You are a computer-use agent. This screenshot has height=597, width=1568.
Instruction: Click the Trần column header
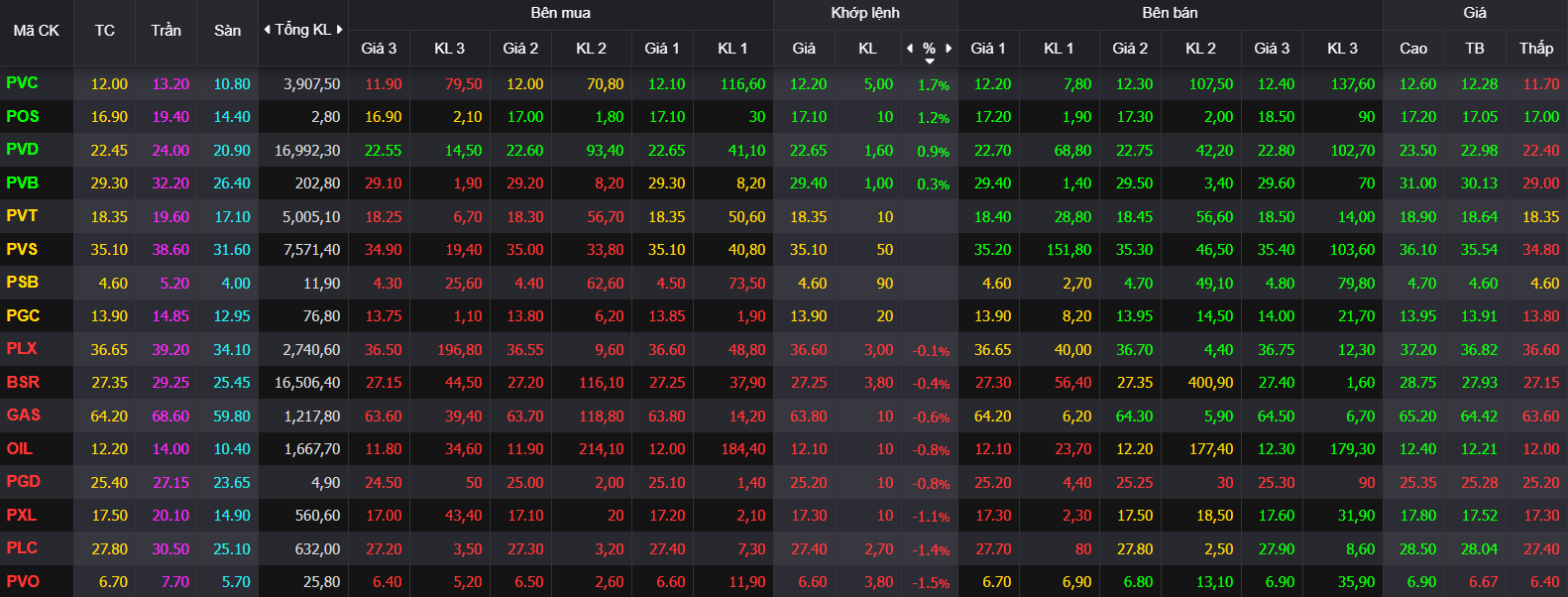[x=167, y=31]
